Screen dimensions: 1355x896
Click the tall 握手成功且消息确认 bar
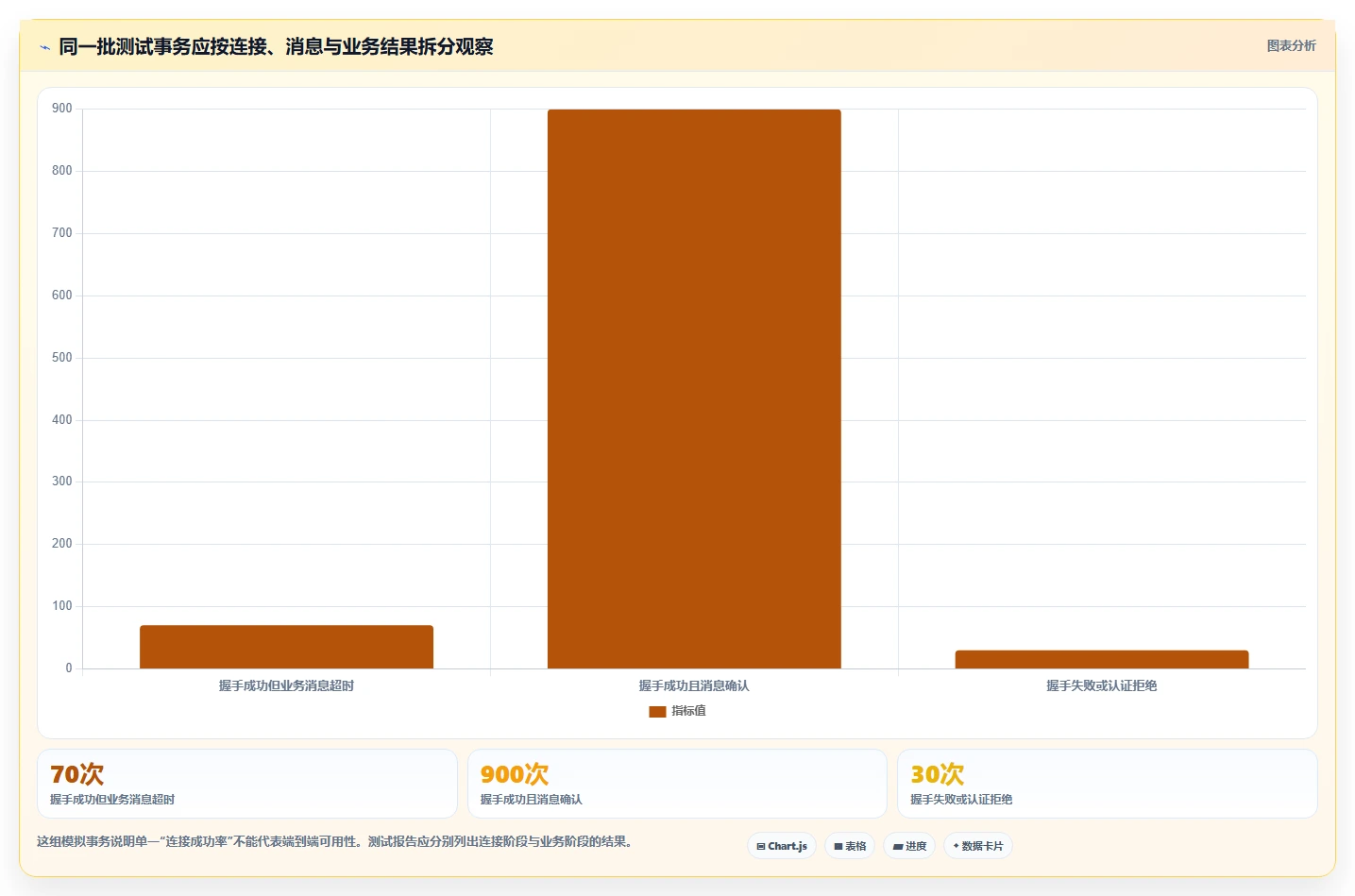(694, 389)
